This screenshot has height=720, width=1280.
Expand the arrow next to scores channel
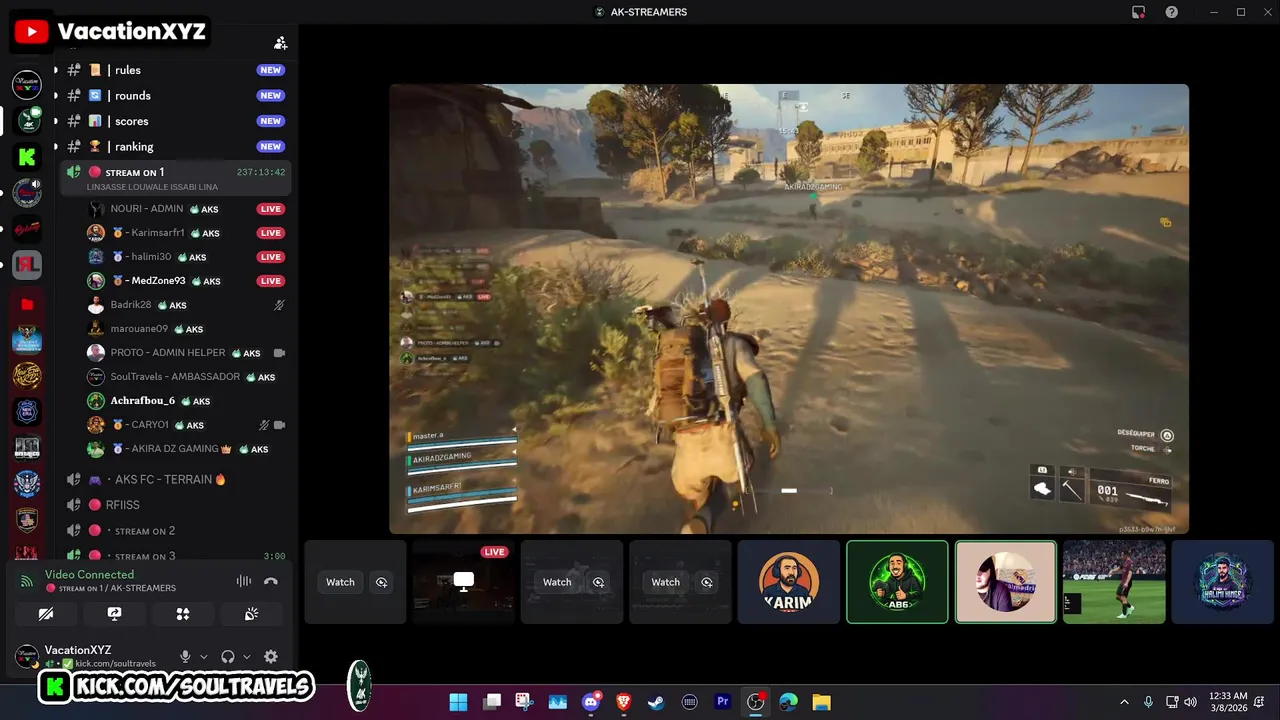[55, 121]
